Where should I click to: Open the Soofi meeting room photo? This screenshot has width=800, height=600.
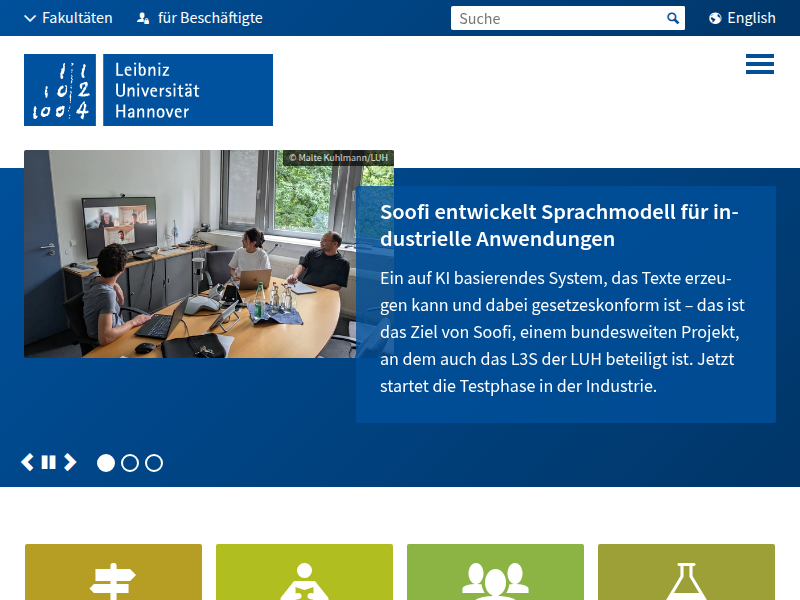click(190, 254)
